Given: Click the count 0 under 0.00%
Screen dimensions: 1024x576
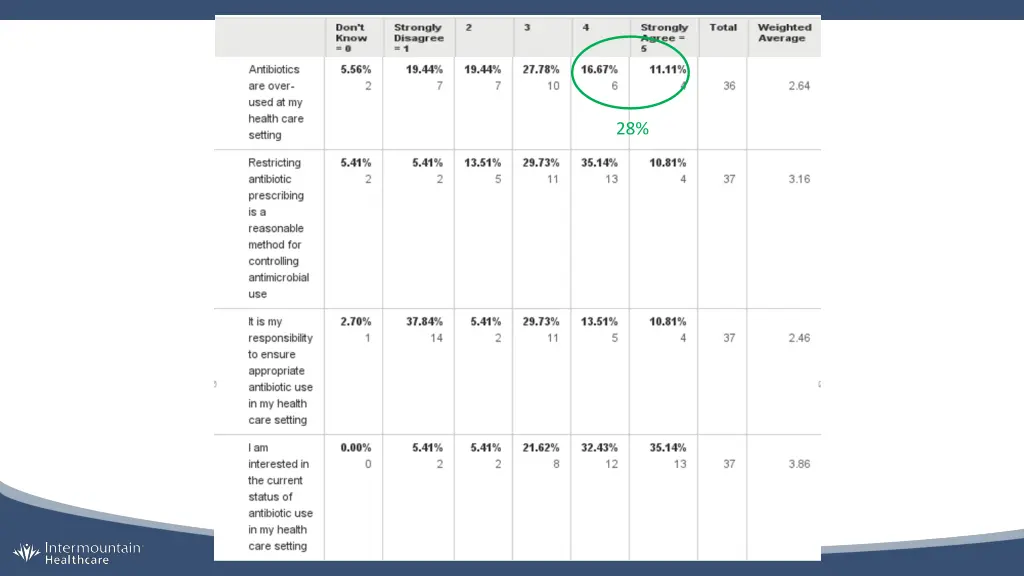Looking at the screenshot, I should coord(368,464).
